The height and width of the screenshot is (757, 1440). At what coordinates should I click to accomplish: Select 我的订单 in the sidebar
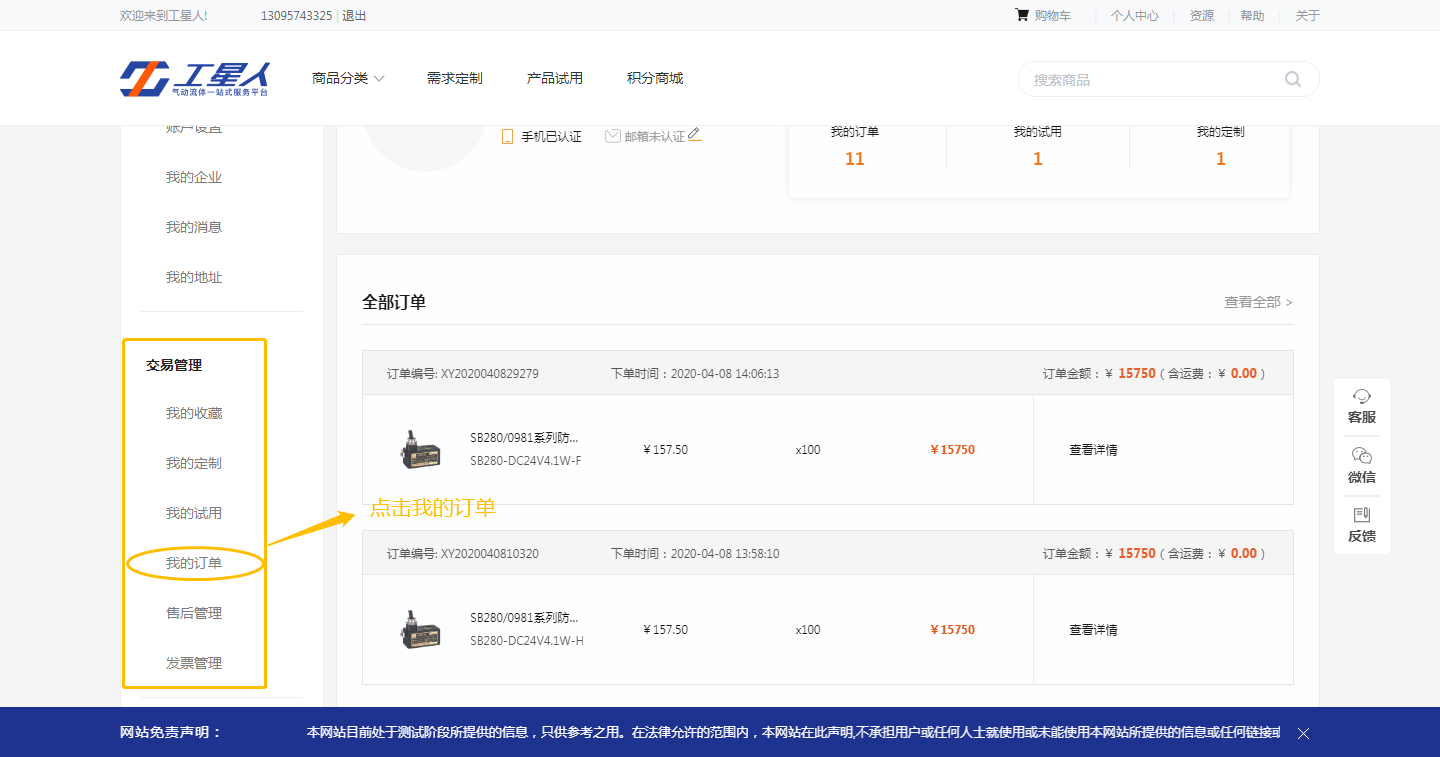point(194,563)
